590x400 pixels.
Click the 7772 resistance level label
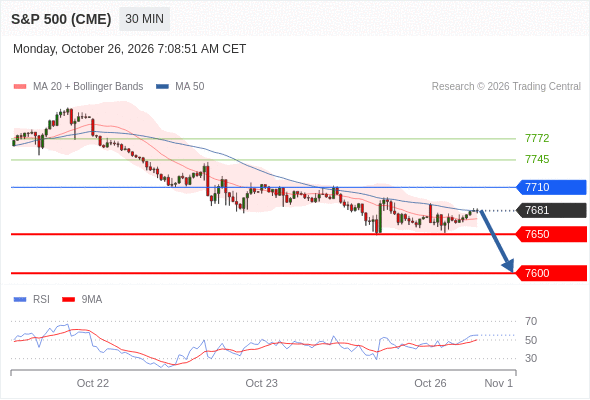[x=537, y=138]
